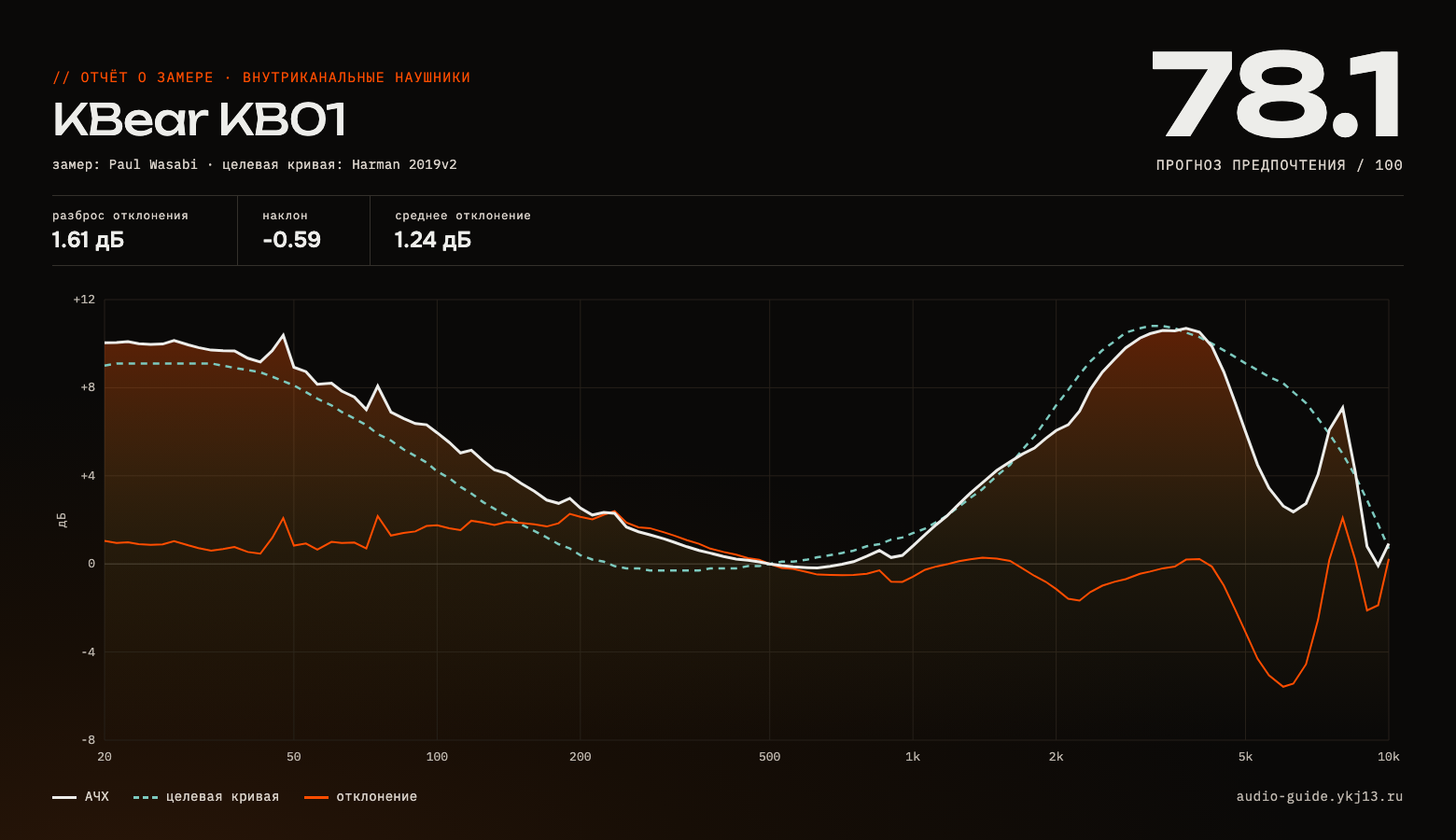Click the "наклон" stat label
Viewport: 1456px width, 840px height.
(x=285, y=216)
